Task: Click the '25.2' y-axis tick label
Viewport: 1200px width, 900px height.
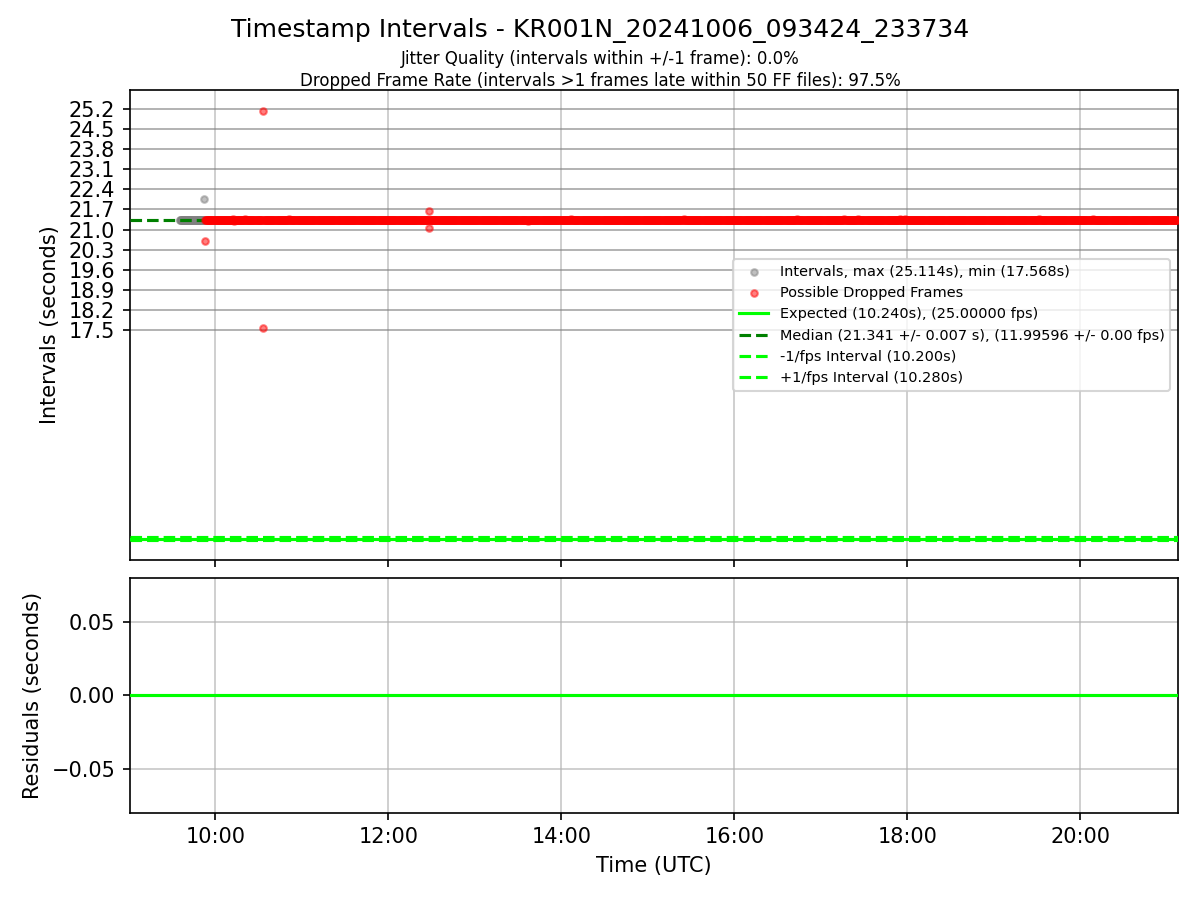Action: pos(90,110)
